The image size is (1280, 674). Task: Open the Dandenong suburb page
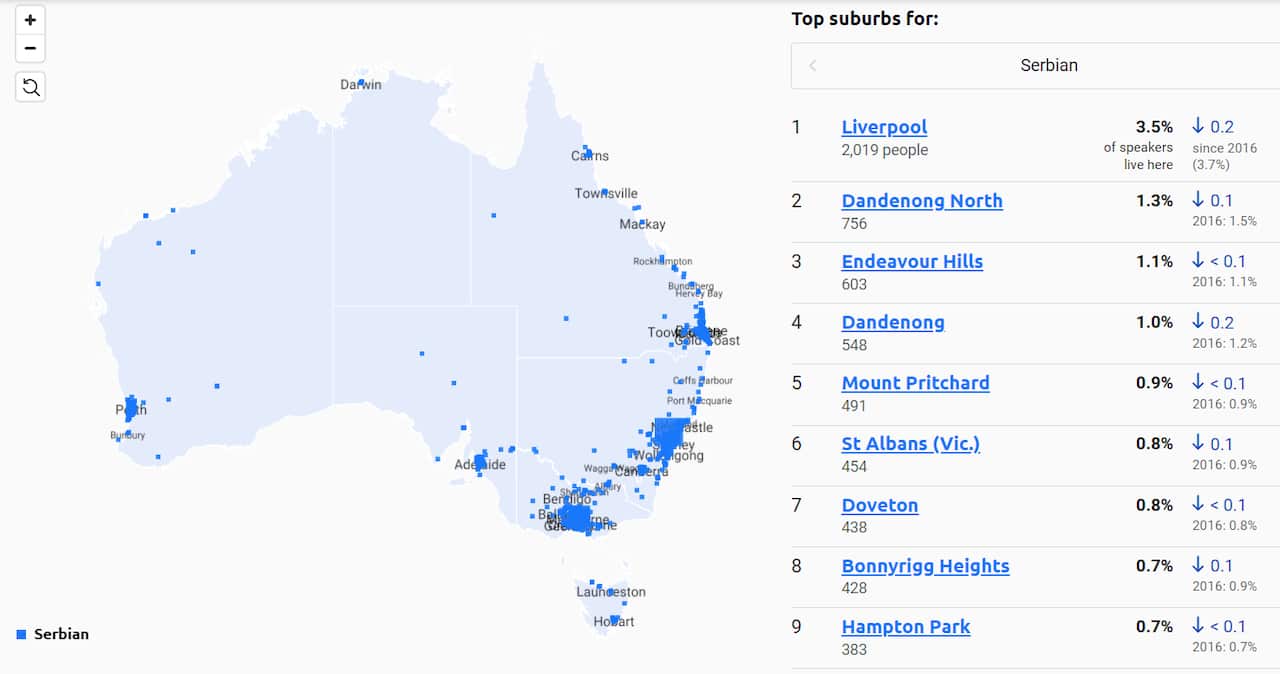(893, 322)
